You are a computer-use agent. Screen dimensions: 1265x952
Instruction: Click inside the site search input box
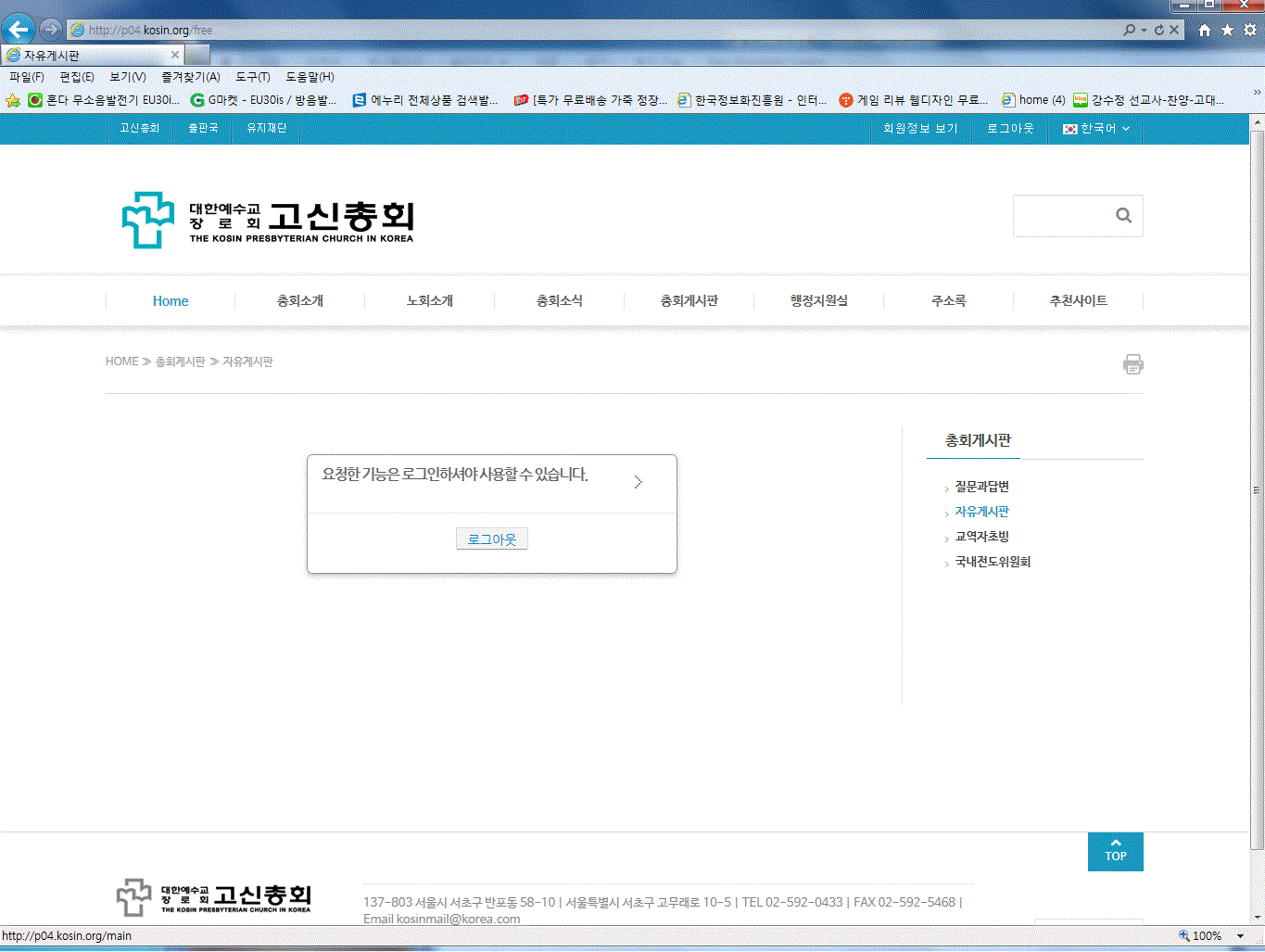(x=1062, y=216)
